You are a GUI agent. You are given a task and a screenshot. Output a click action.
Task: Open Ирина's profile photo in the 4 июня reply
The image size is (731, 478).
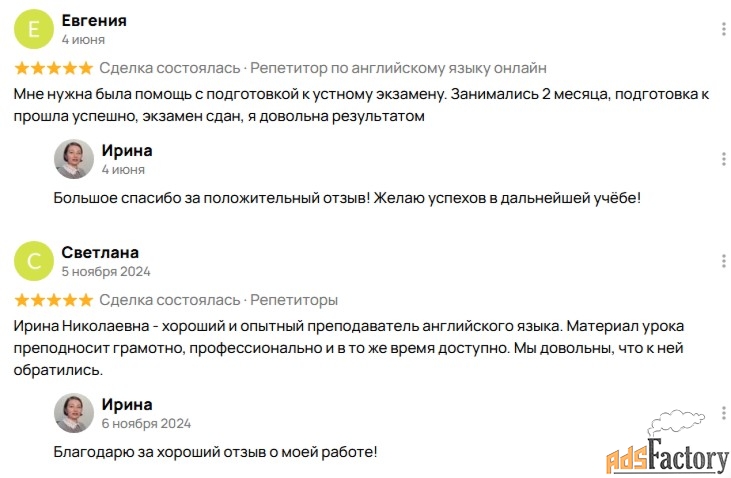[x=74, y=159]
